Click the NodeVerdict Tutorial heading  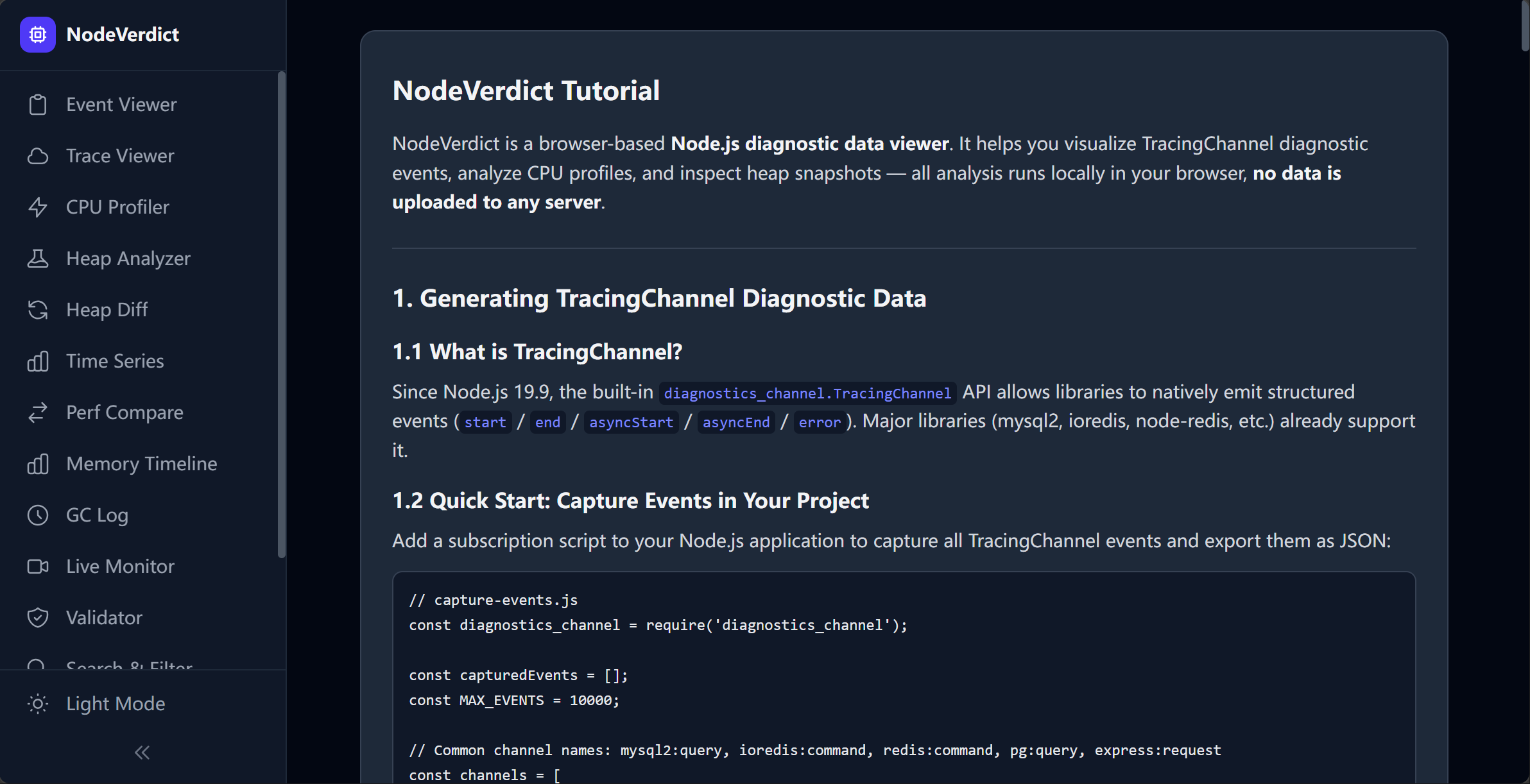(526, 90)
